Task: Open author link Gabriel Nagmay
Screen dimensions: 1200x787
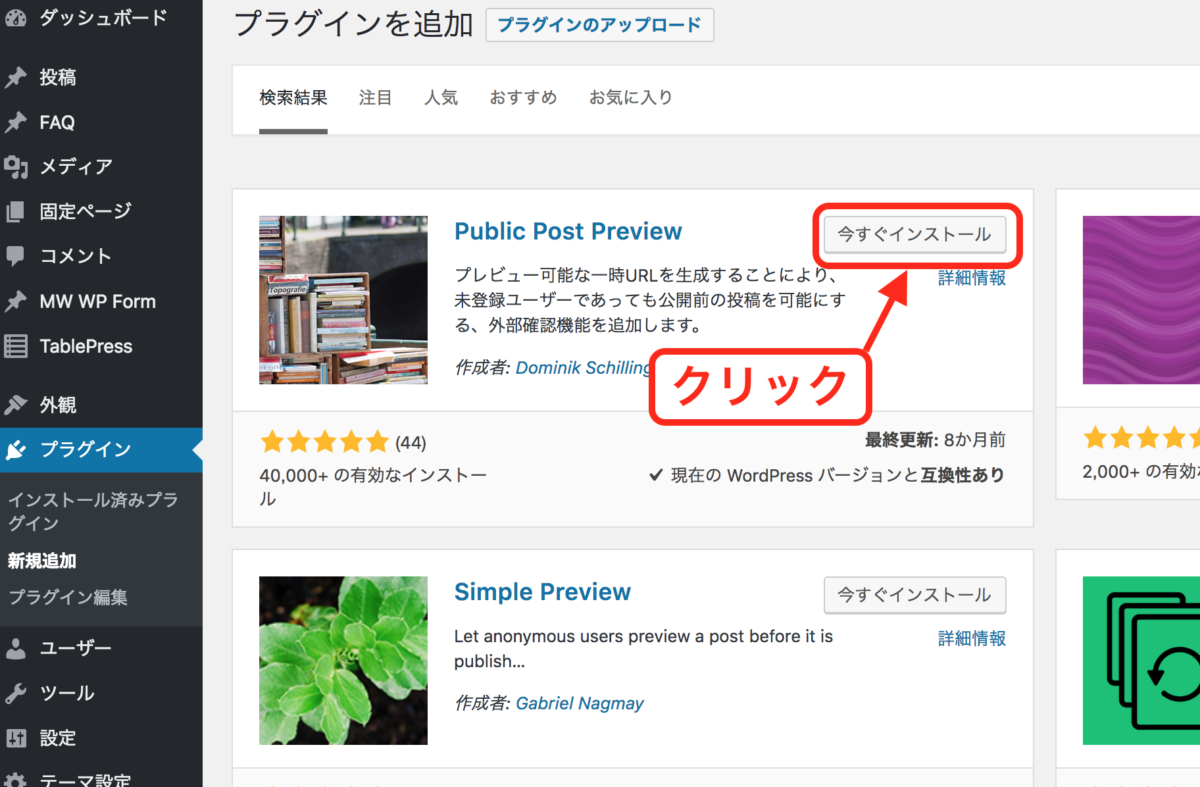Action: tap(580, 703)
